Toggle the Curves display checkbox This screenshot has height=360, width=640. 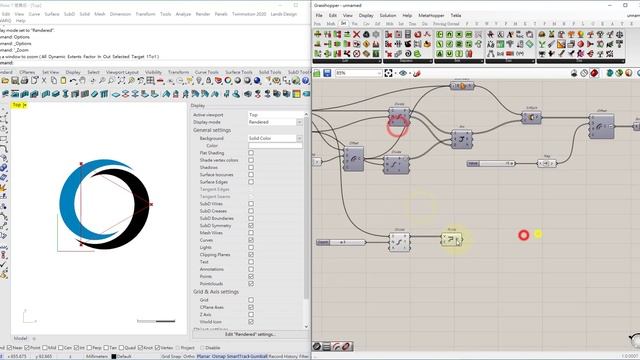pos(251,240)
